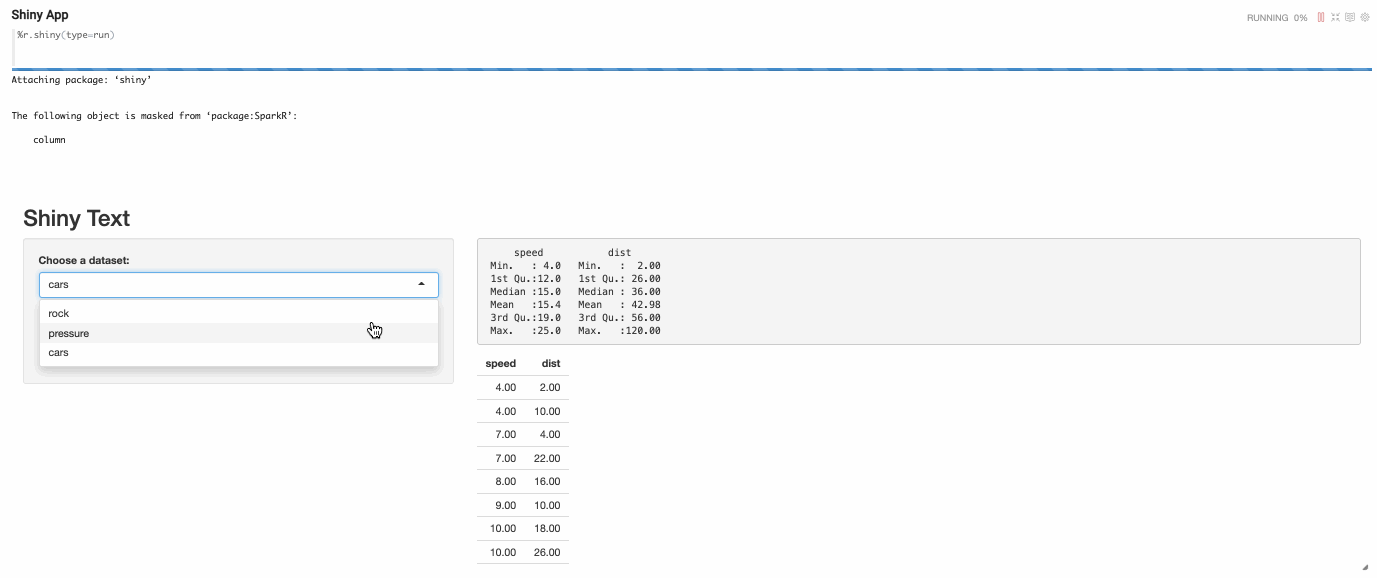The width and height of the screenshot is (1377, 578).
Task: Click the blue paragraph progress bar
Action: pos(690,69)
